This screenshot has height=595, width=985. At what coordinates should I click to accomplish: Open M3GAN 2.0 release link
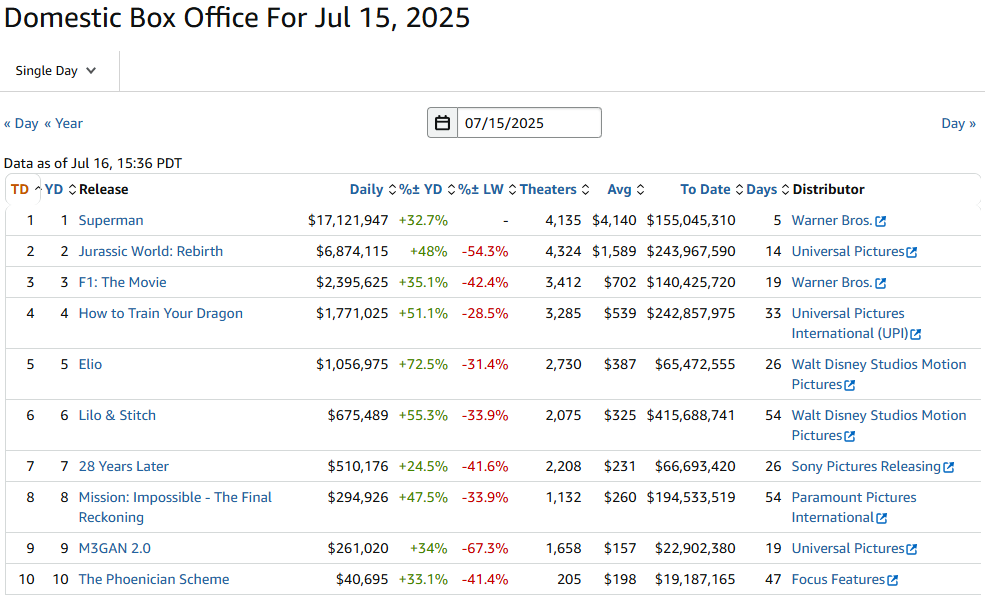coord(114,549)
